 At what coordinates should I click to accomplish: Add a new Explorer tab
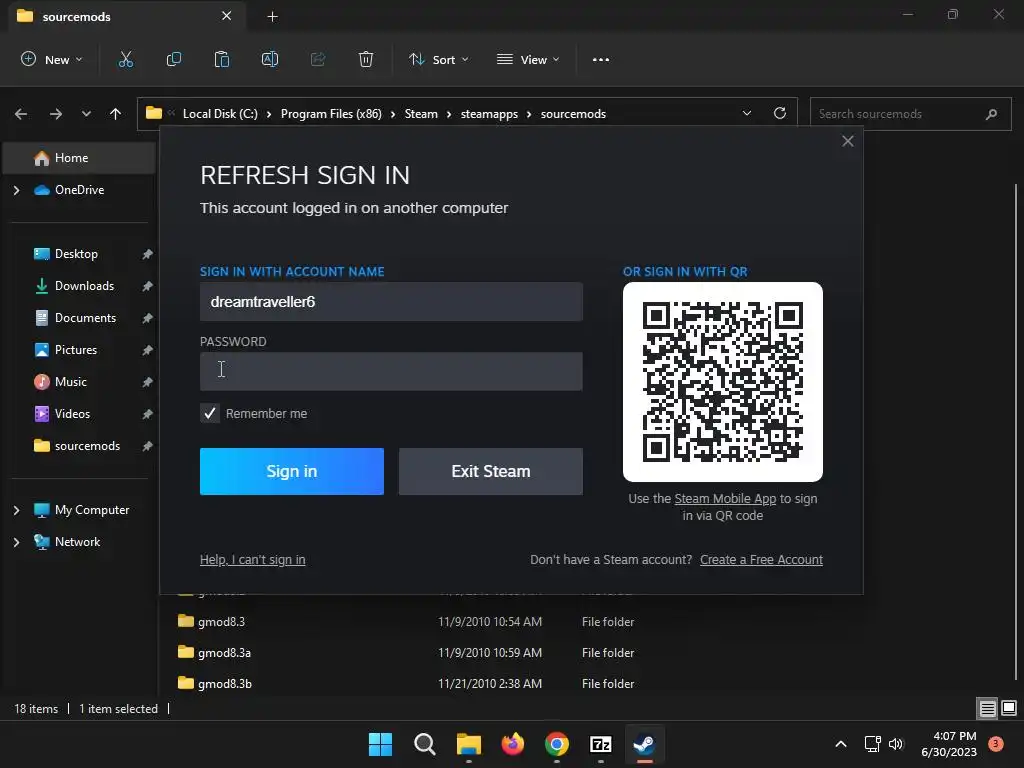(273, 16)
